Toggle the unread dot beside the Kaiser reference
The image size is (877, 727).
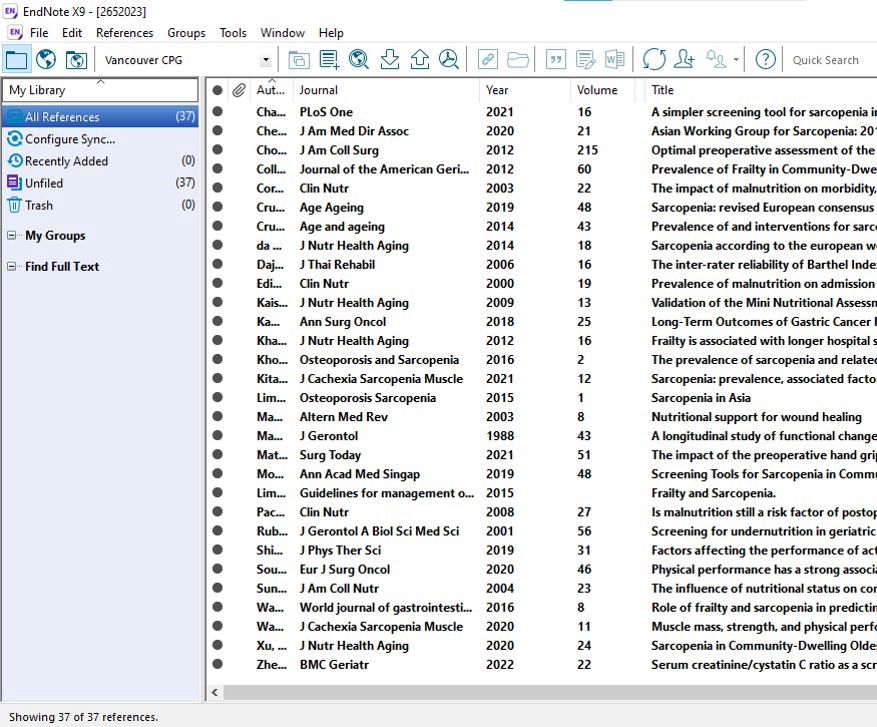pos(217,302)
